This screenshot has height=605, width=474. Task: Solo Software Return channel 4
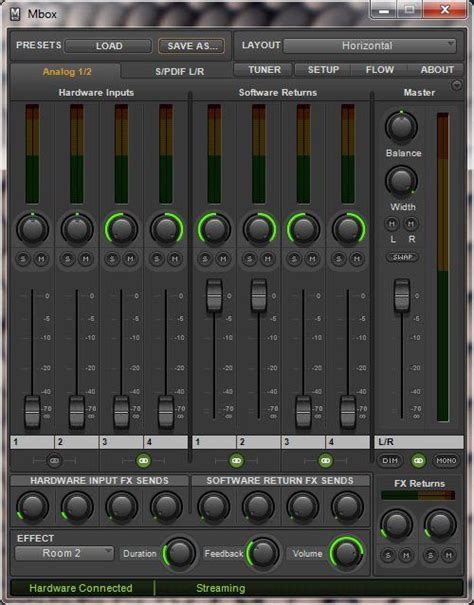click(x=339, y=259)
